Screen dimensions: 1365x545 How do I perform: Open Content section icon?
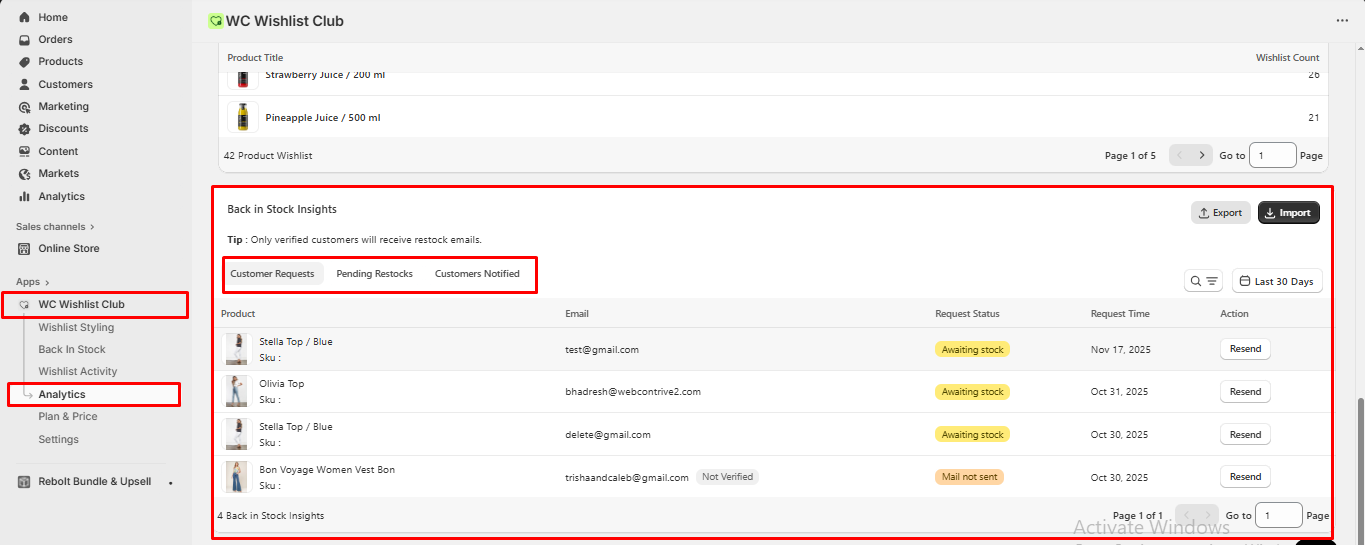tap(24, 152)
